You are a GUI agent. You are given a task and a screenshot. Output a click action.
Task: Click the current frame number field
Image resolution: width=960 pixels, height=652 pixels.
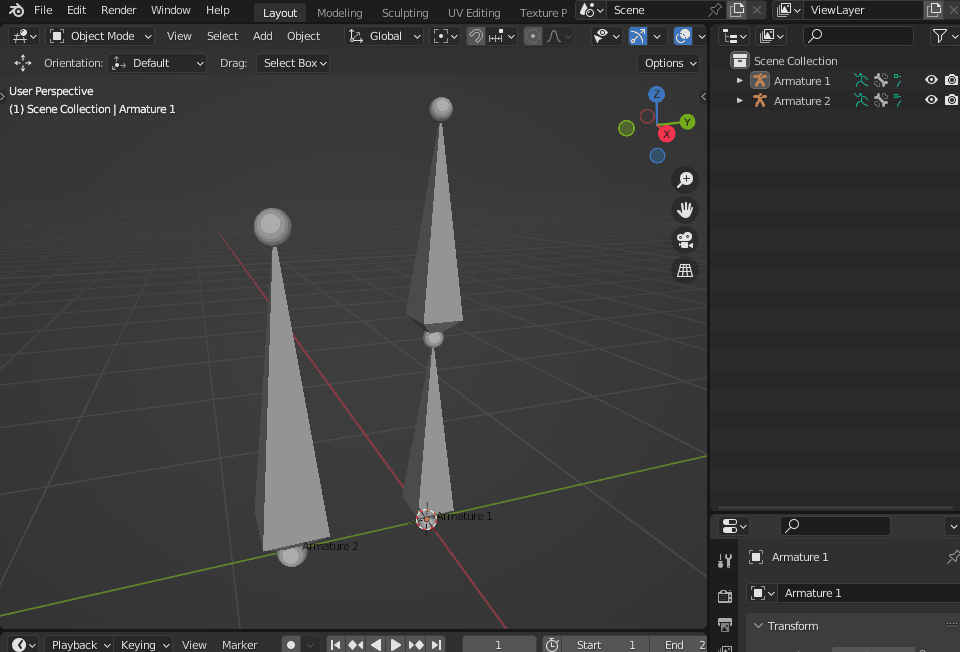coord(499,644)
